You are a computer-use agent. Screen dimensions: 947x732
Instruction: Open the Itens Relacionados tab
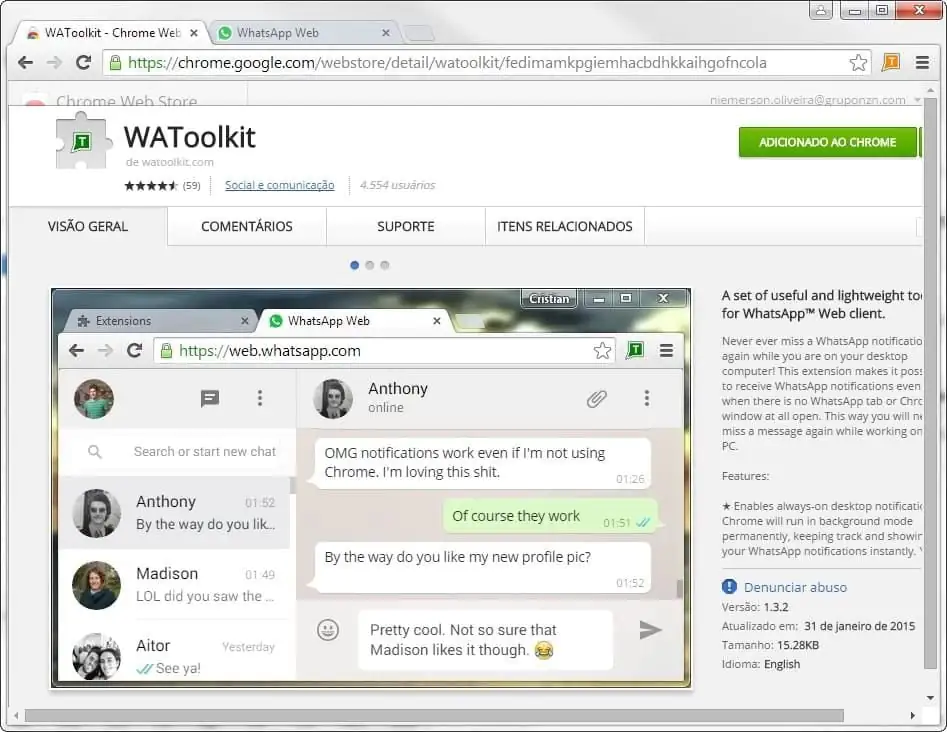(565, 226)
